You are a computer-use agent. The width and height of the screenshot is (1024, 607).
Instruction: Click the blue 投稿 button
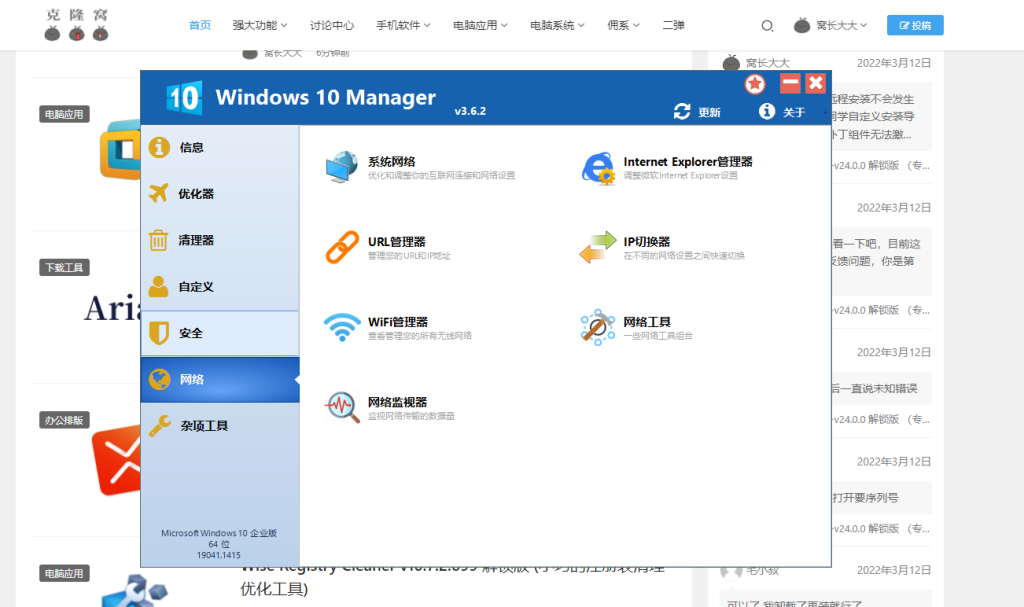(915, 25)
